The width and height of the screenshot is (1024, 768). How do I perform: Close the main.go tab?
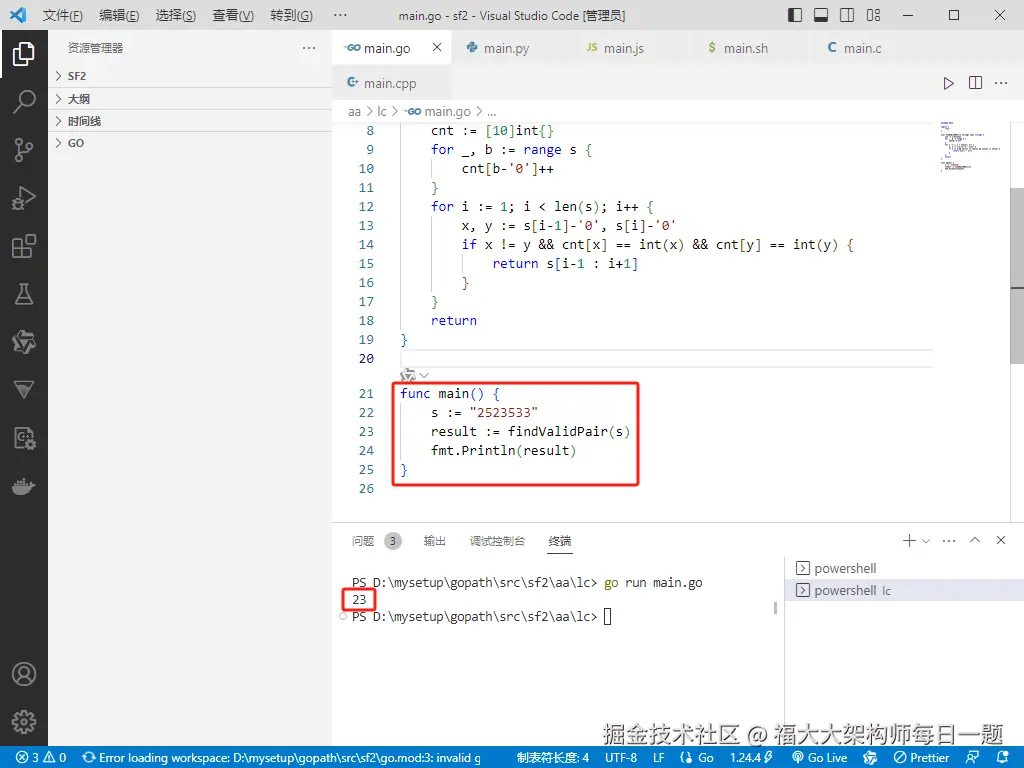[437, 47]
